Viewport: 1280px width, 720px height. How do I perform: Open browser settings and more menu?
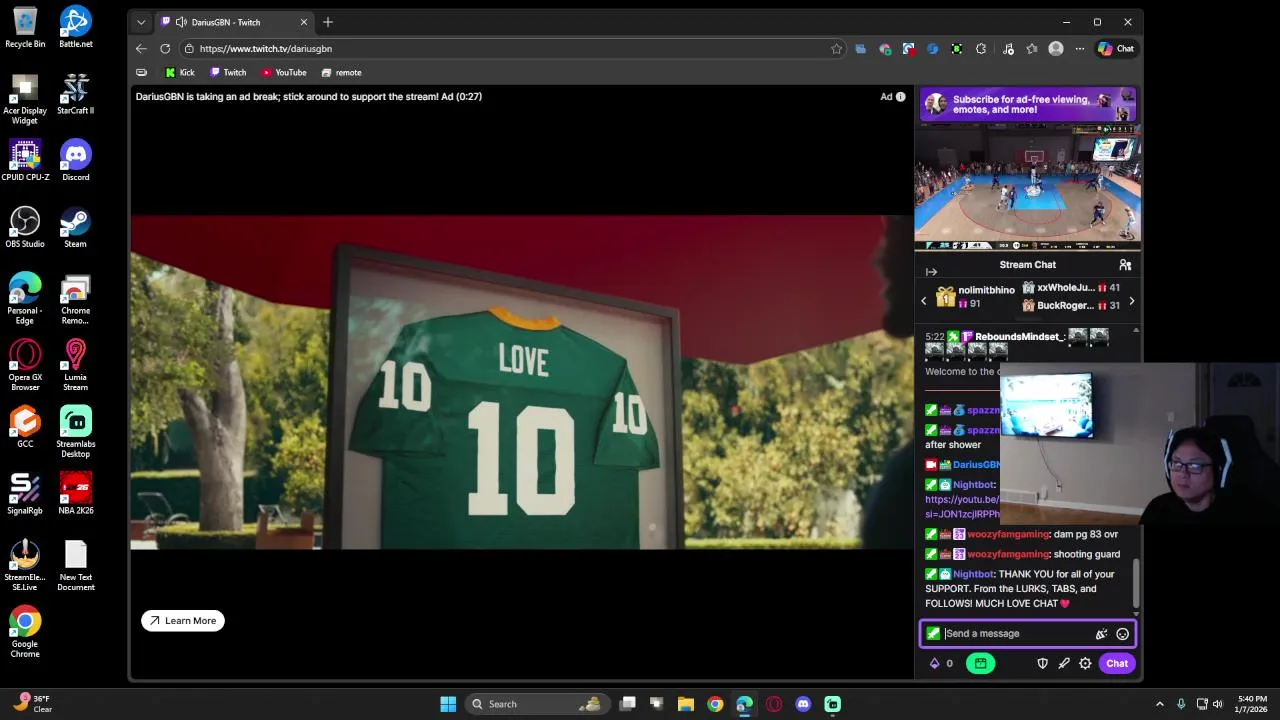(x=1080, y=48)
